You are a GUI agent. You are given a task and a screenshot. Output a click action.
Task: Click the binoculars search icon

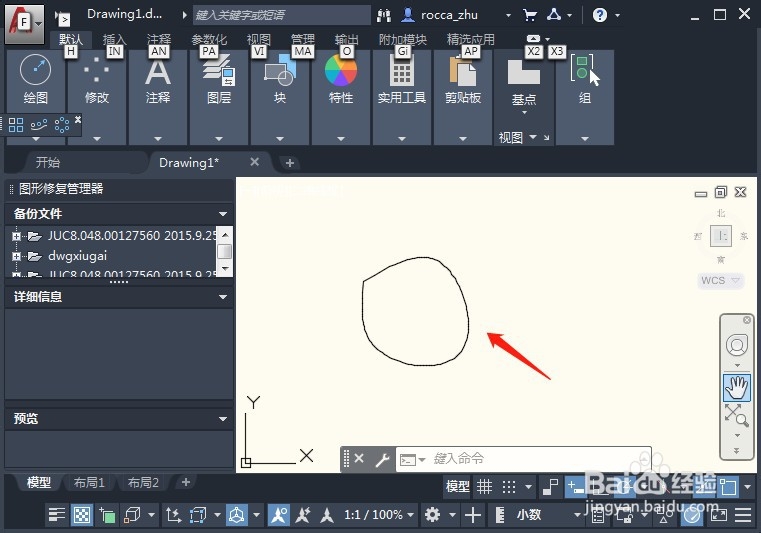pyautogui.click(x=384, y=16)
